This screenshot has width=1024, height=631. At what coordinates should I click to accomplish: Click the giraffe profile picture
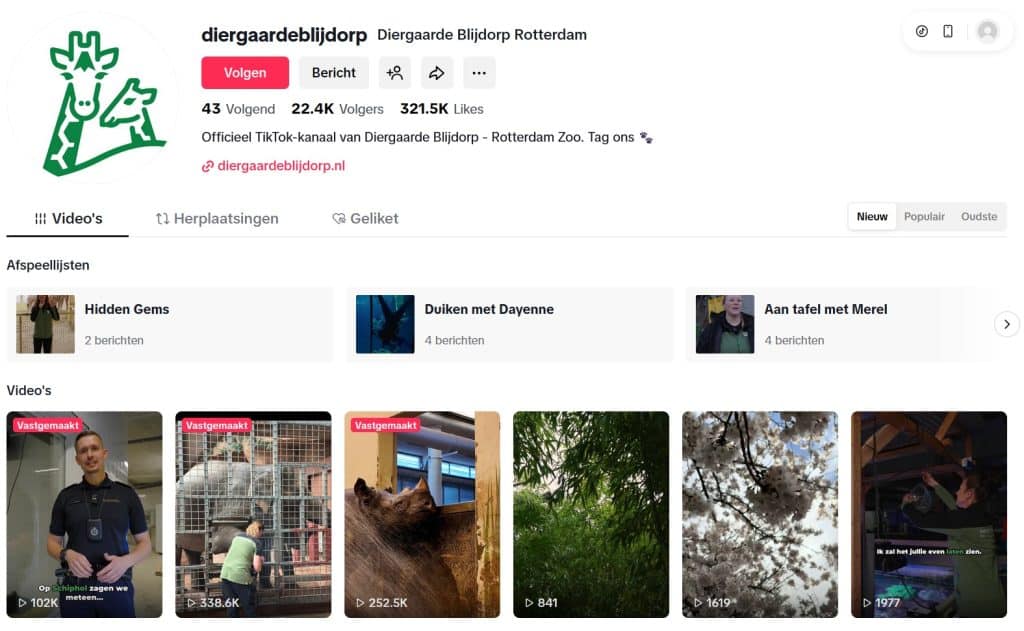[92, 99]
